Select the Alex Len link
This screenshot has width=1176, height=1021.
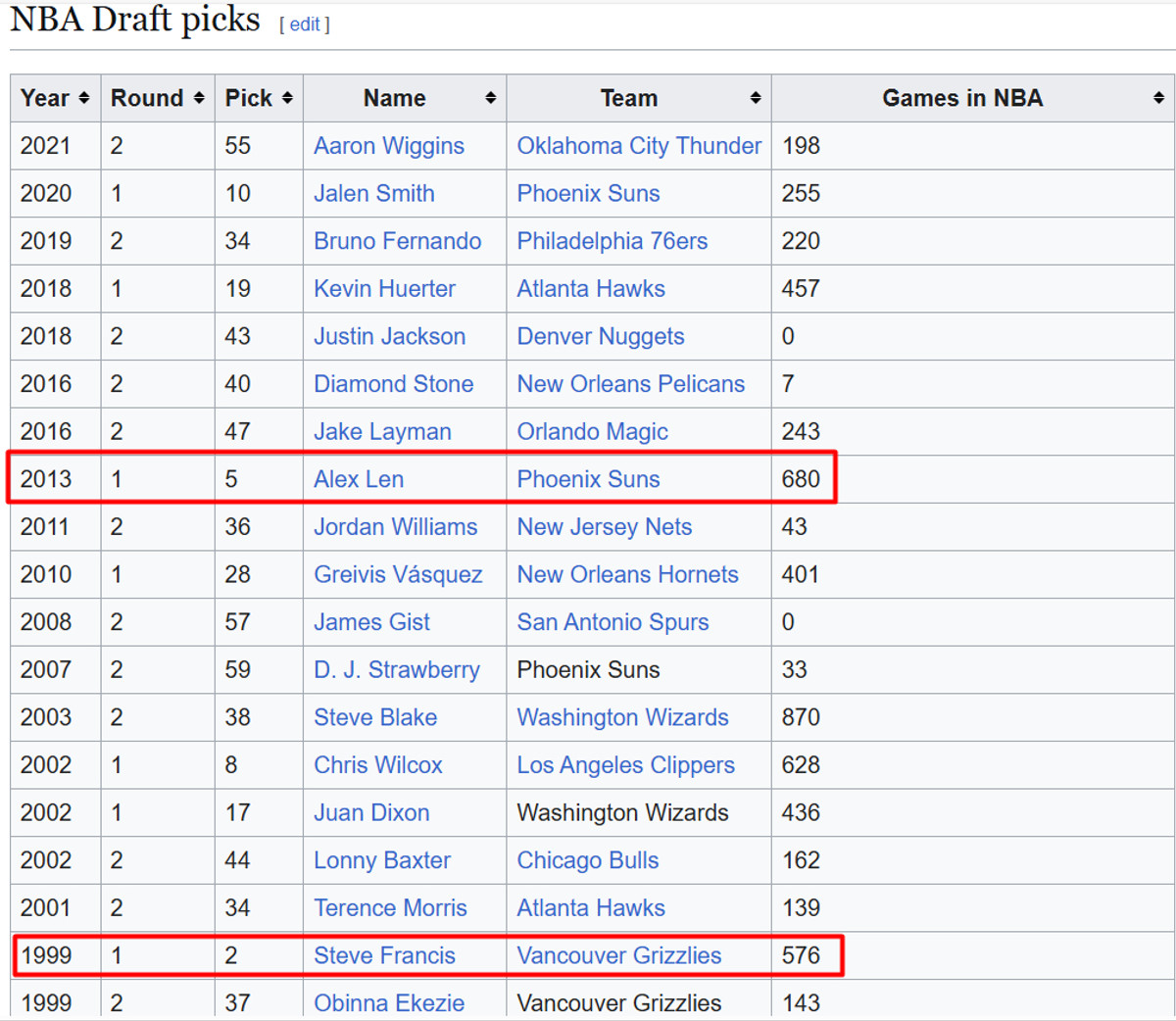point(358,479)
